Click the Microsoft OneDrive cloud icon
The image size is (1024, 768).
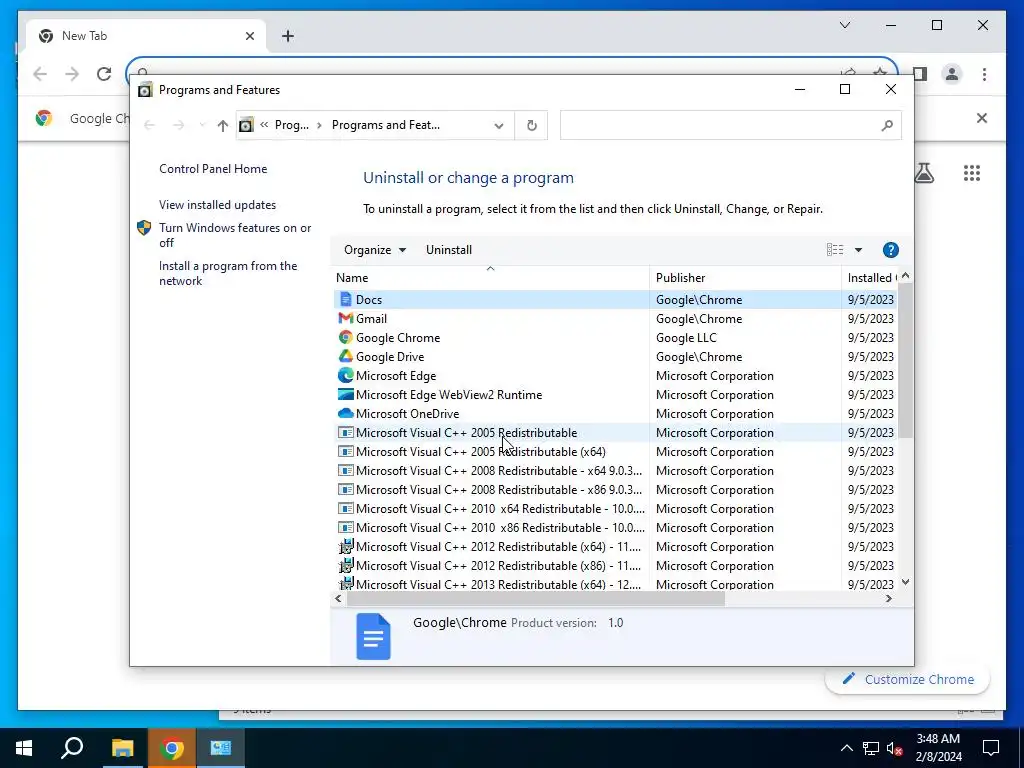click(345, 413)
